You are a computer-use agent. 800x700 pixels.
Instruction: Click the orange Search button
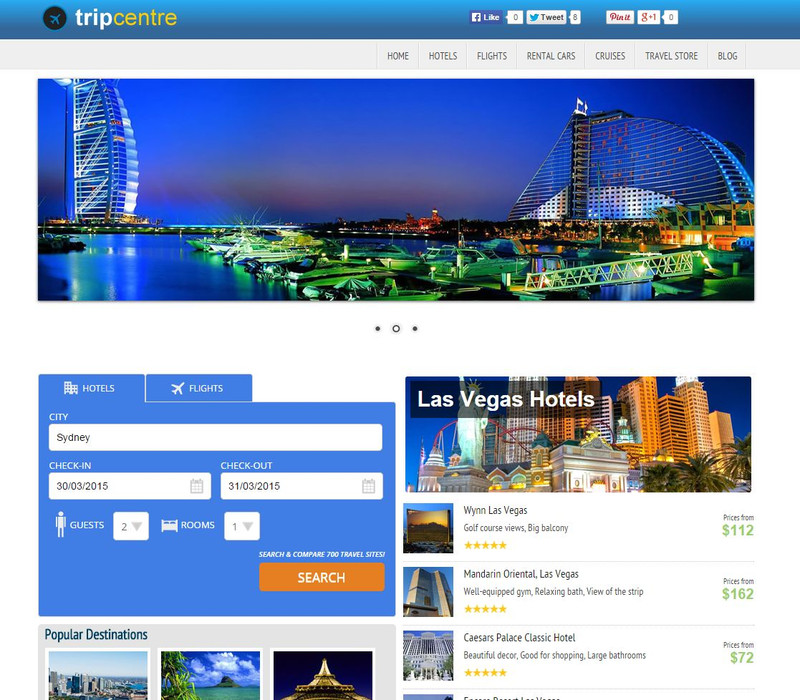click(x=322, y=577)
